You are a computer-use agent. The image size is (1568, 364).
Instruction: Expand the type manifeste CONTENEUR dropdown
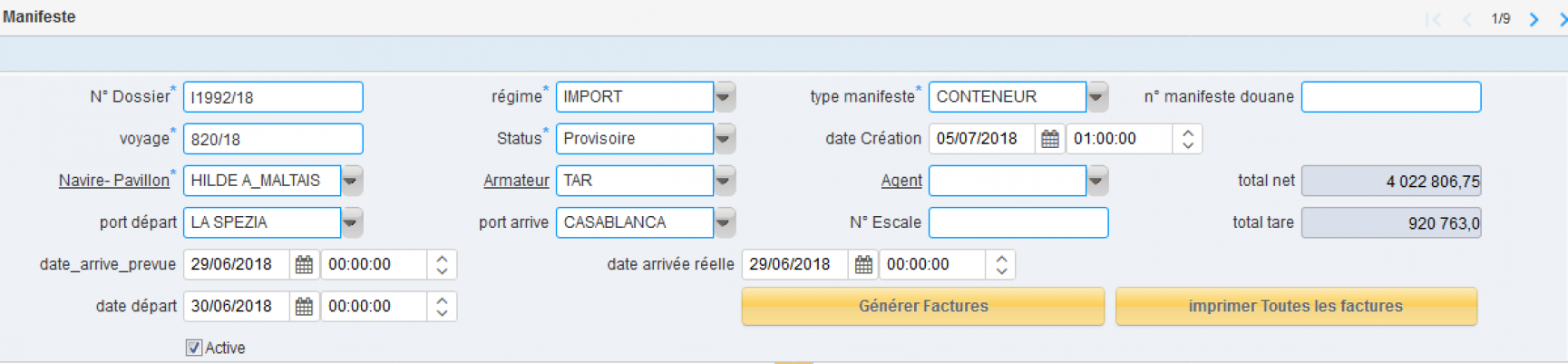[x=1097, y=96]
